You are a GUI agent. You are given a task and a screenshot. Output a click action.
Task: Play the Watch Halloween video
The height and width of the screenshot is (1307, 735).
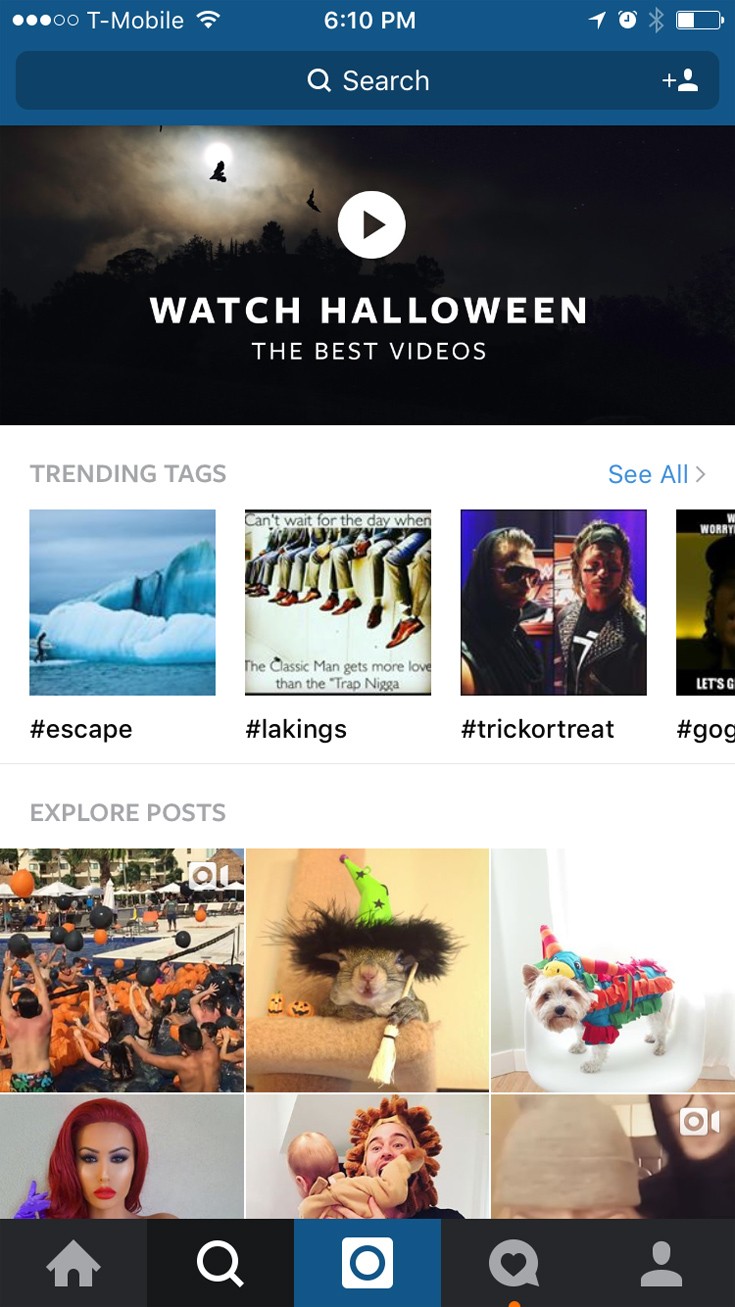(x=371, y=225)
